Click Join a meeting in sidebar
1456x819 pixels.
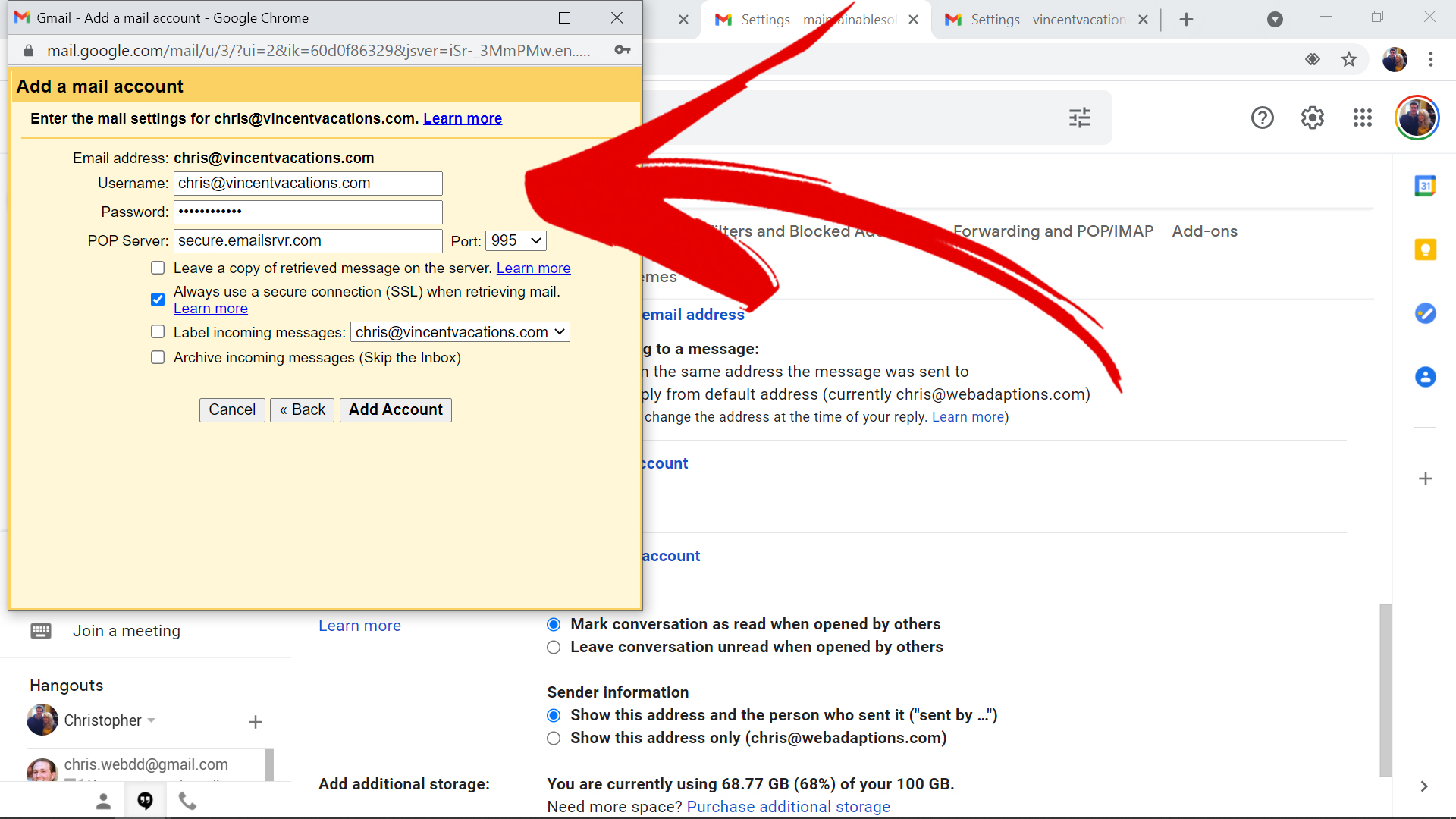click(127, 631)
